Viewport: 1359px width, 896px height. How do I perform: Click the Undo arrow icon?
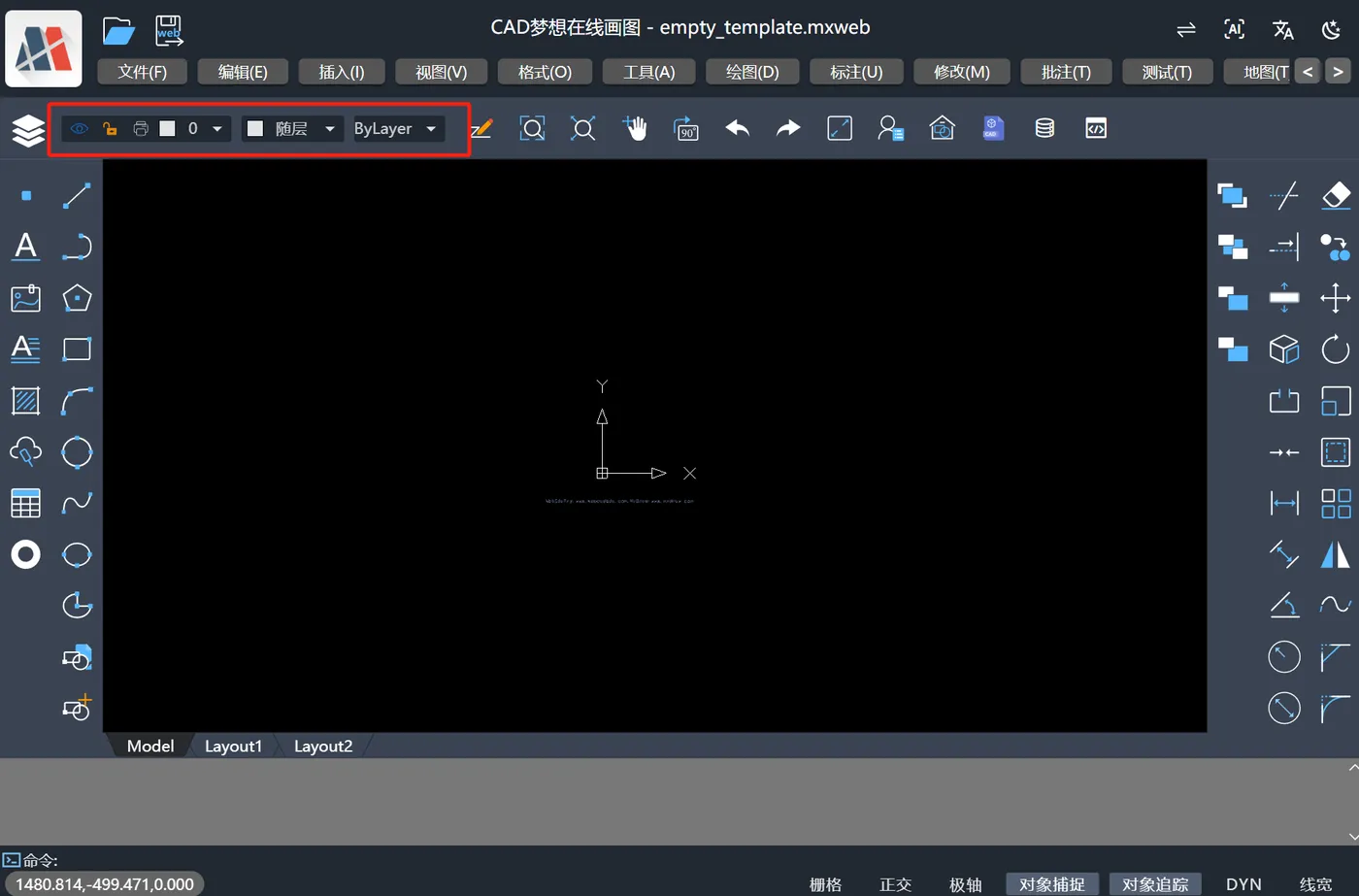tap(737, 127)
